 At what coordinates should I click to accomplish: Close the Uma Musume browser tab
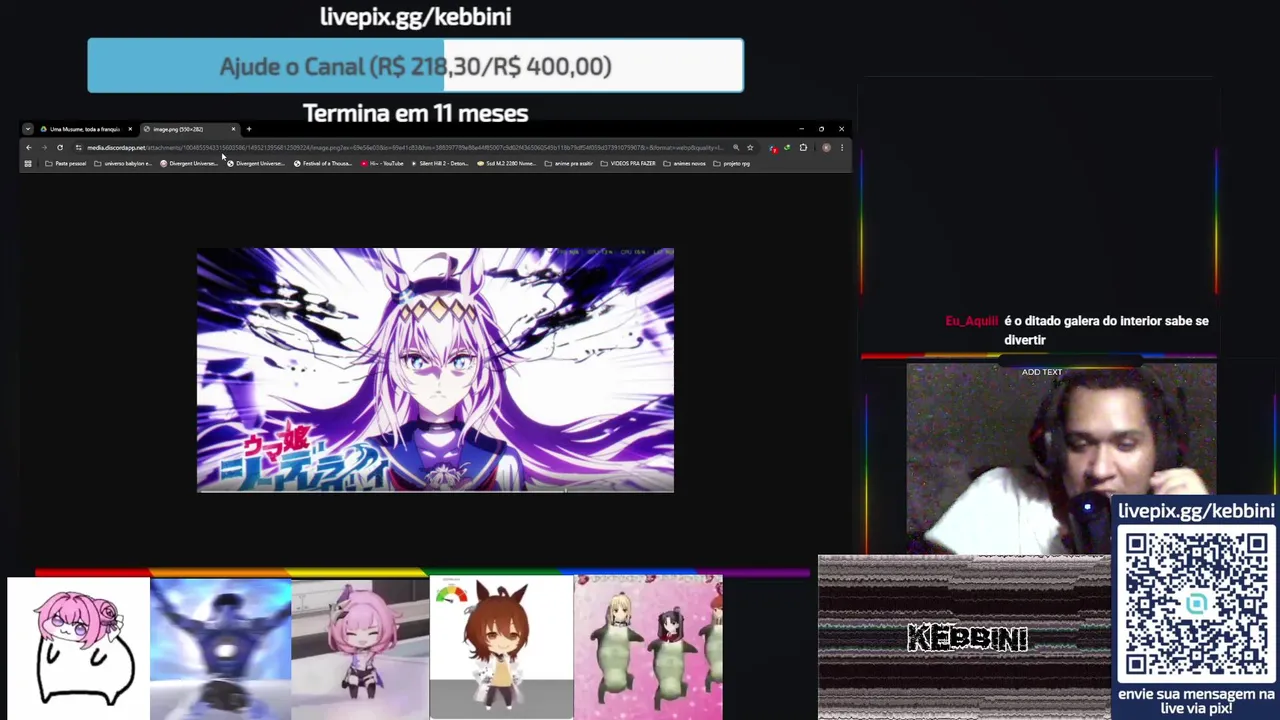click(x=130, y=129)
